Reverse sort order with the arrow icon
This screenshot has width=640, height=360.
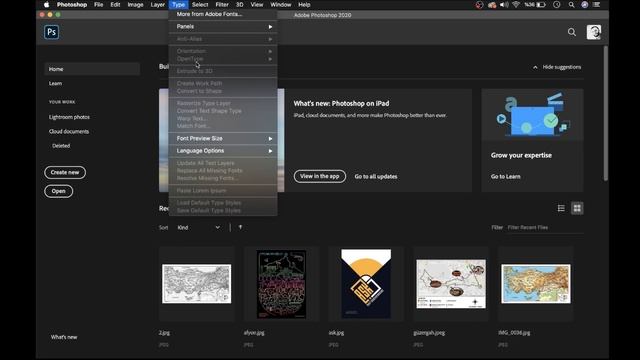tap(240, 227)
